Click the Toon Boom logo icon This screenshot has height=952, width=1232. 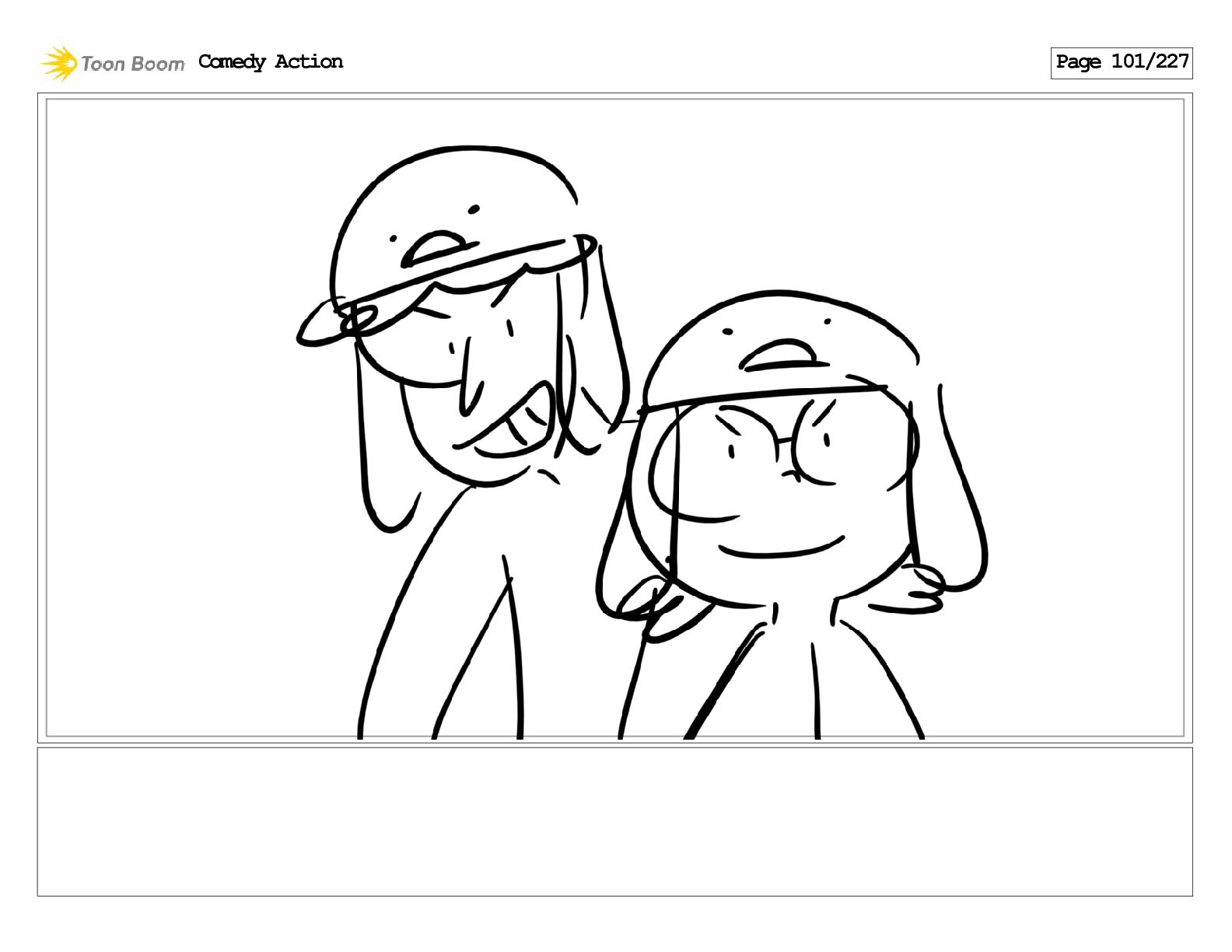pos(58,63)
